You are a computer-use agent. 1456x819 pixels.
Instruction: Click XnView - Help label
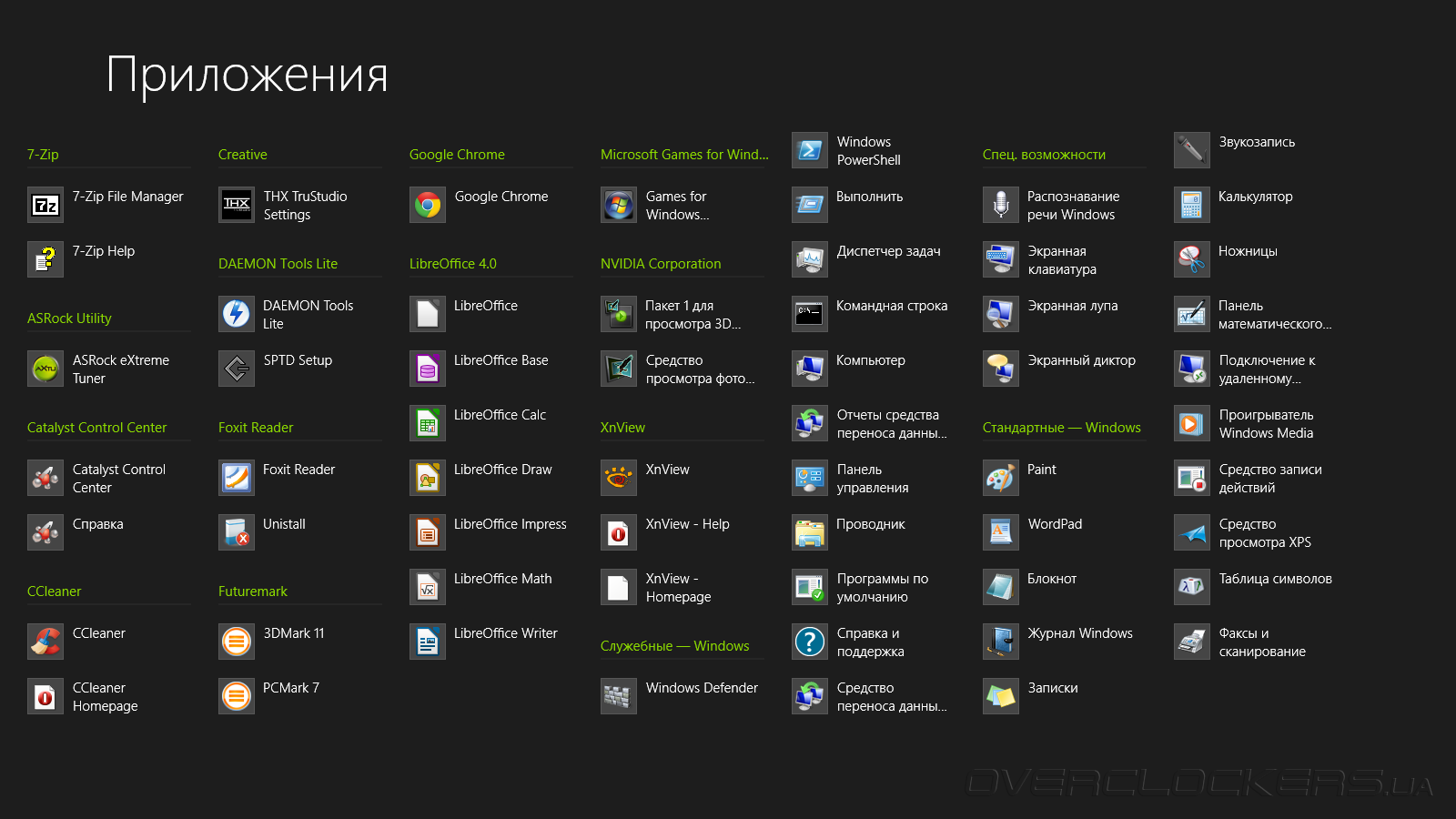(x=688, y=524)
